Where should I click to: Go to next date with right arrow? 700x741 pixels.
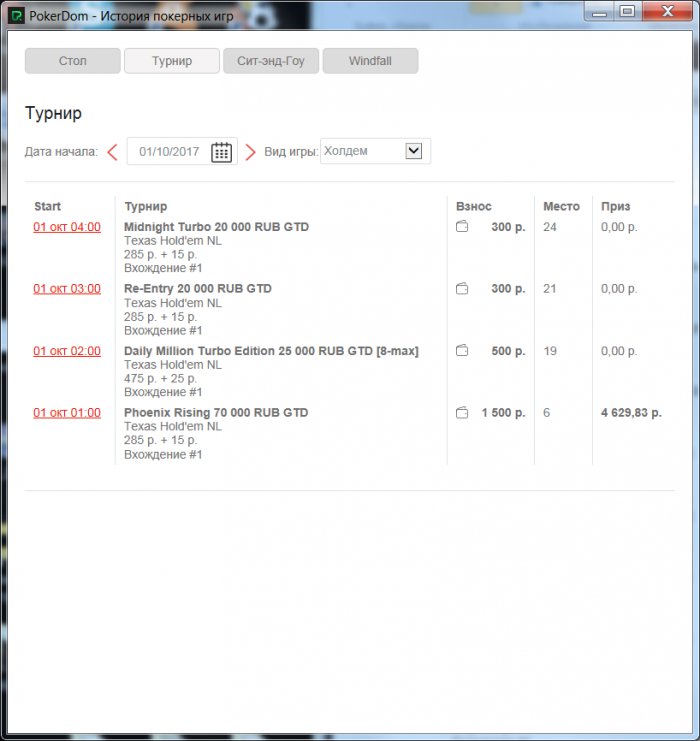250,152
